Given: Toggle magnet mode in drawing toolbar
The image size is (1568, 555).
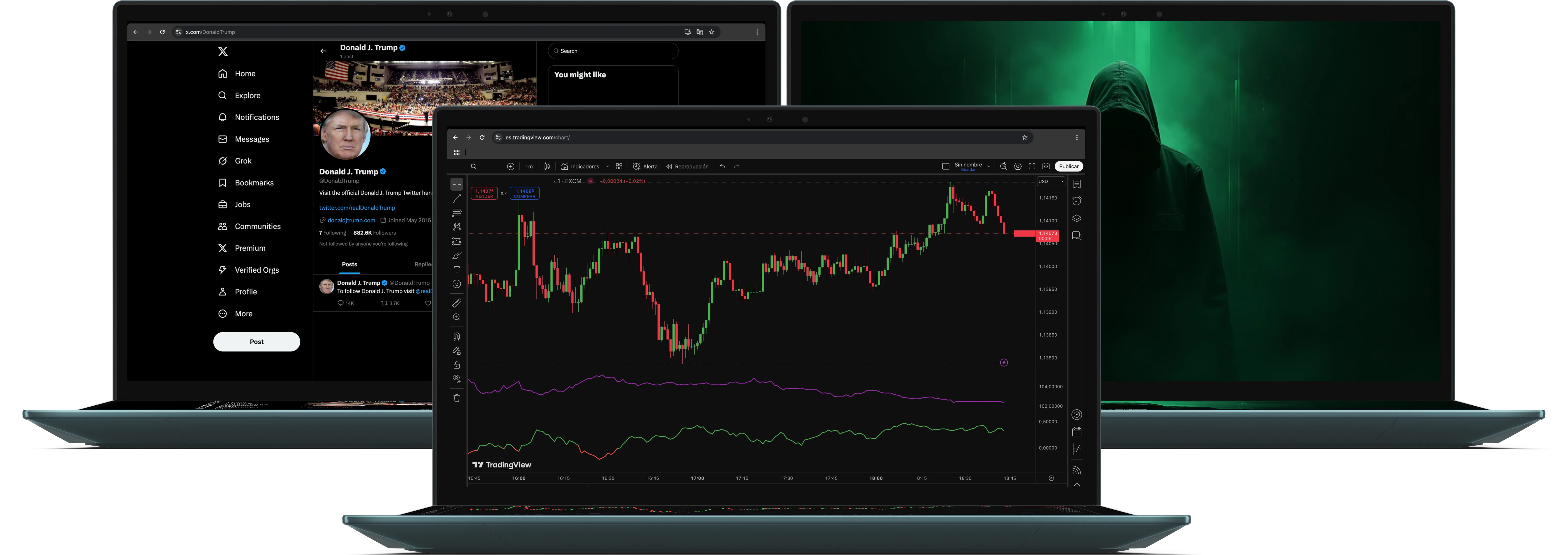Looking at the screenshot, I should (457, 337).
